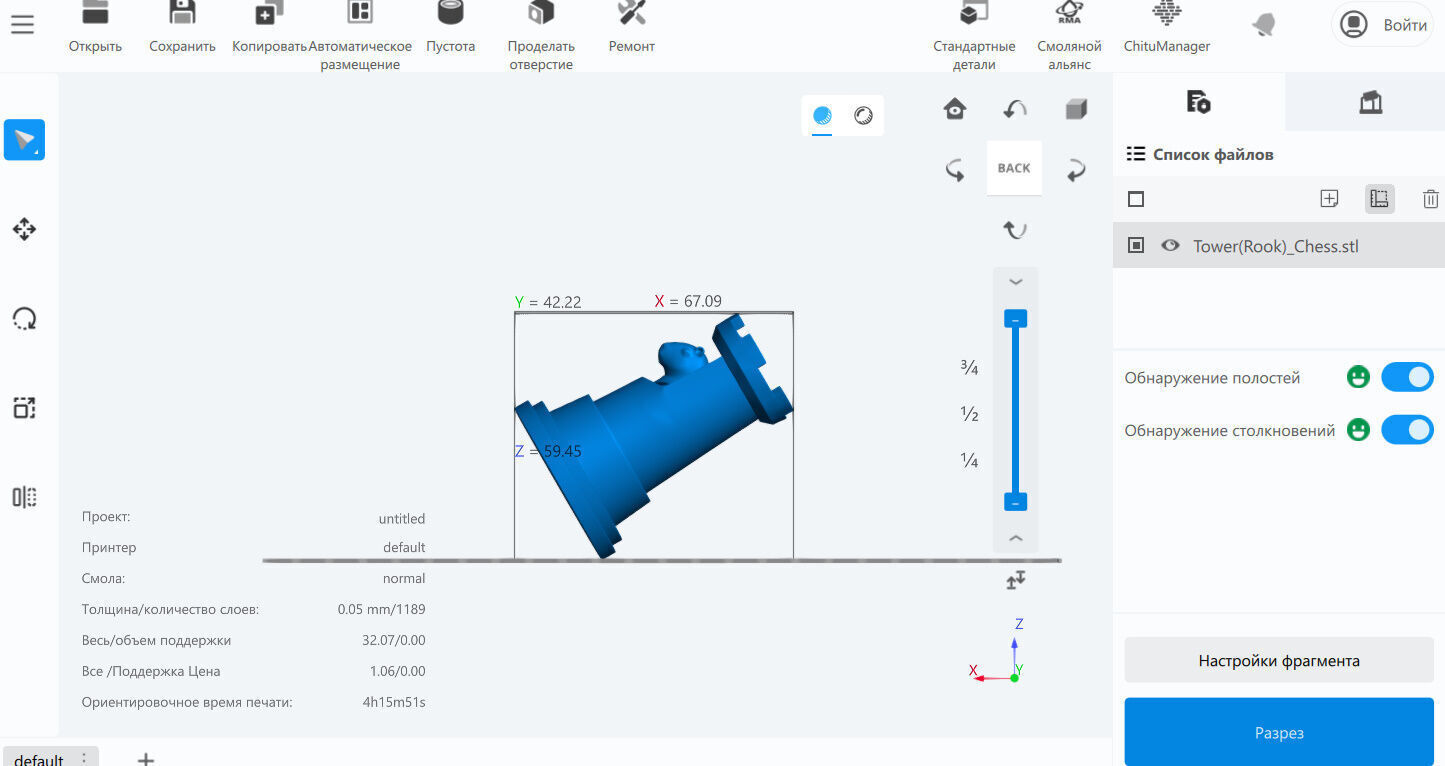Open Настройки фрагмента settings
The image size is (1445, 766).
(x=1279, y=660)
